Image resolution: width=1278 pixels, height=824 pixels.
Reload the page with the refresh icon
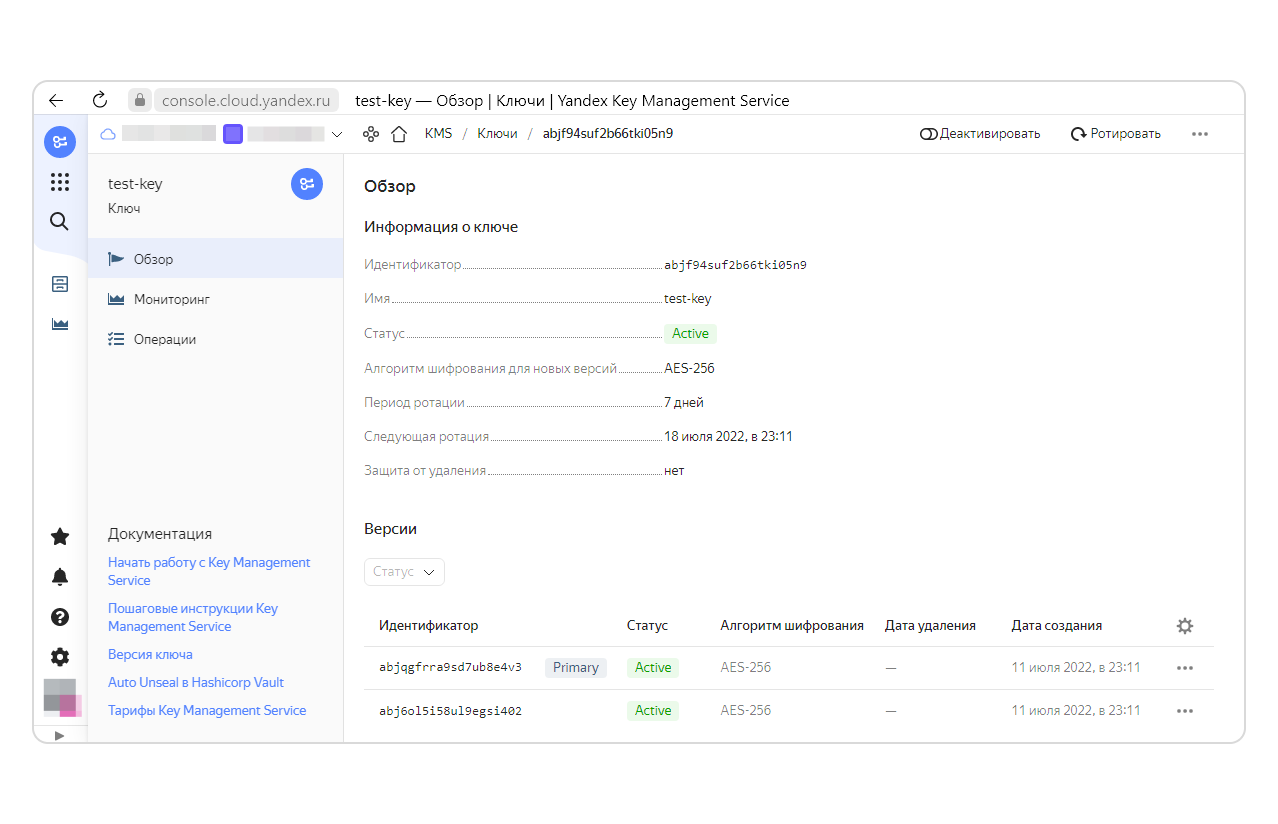pos(100,100)
